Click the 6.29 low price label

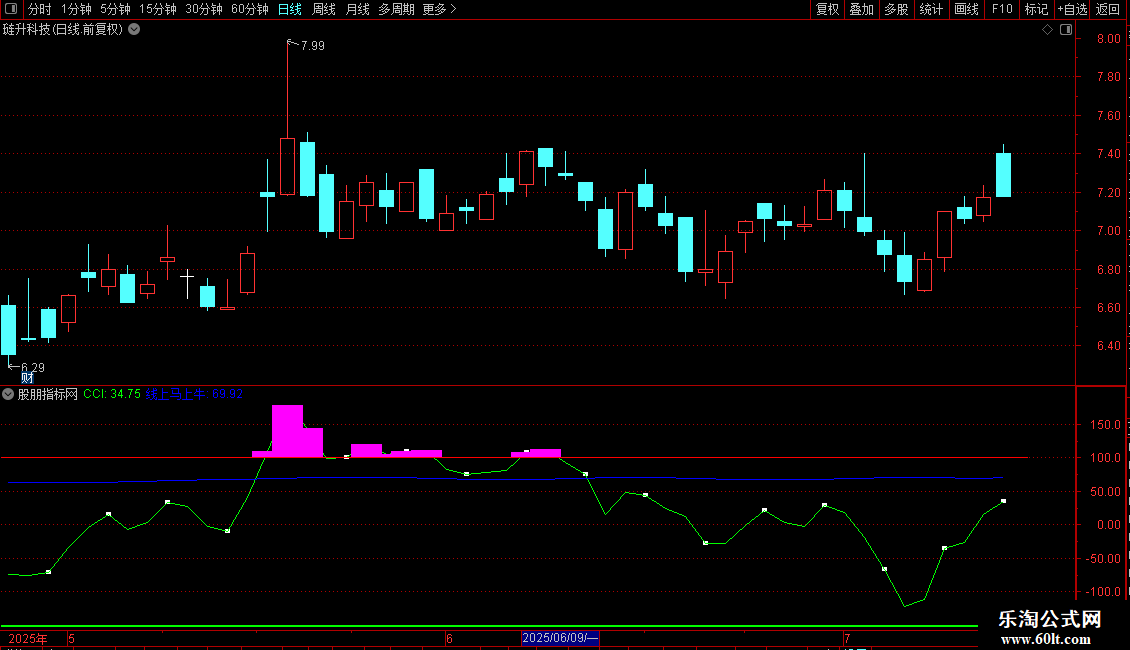[32, 368]
